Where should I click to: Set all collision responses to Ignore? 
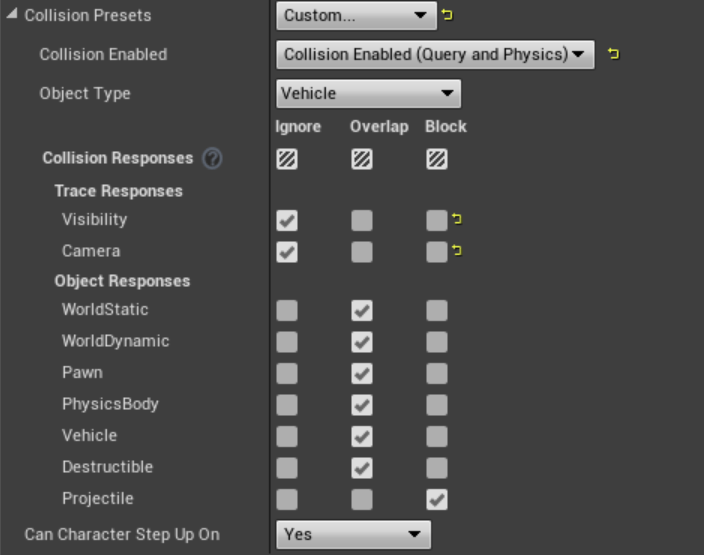pyautogui.click(x=287, y=158)
